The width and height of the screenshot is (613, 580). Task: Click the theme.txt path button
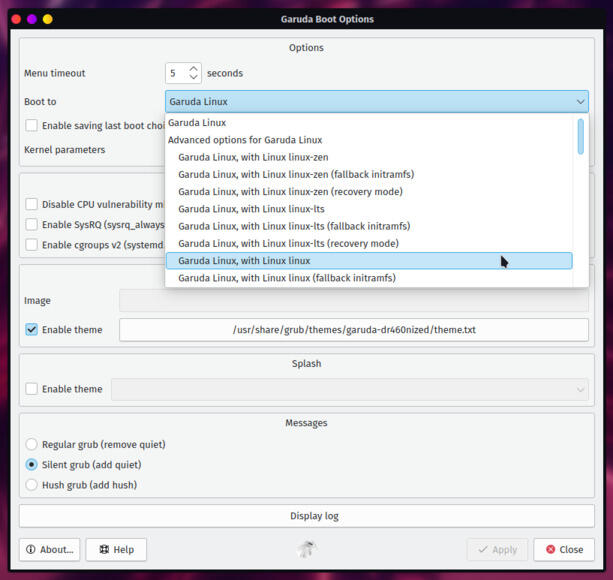[354, 330]
